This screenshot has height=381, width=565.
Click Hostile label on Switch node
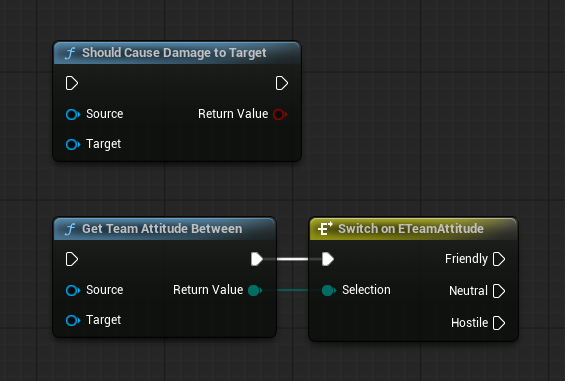469,323
